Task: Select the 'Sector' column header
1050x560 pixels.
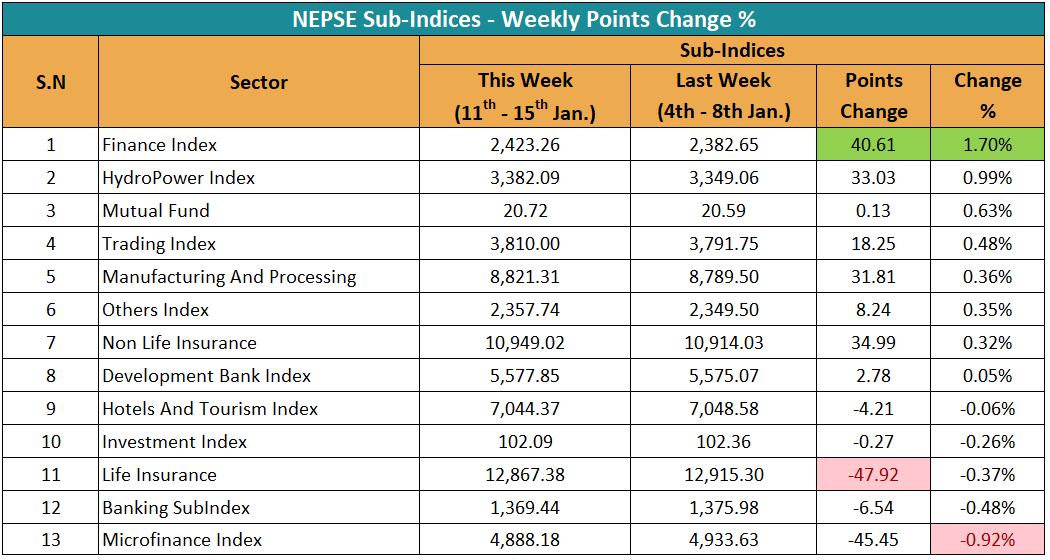Action: 258,83
